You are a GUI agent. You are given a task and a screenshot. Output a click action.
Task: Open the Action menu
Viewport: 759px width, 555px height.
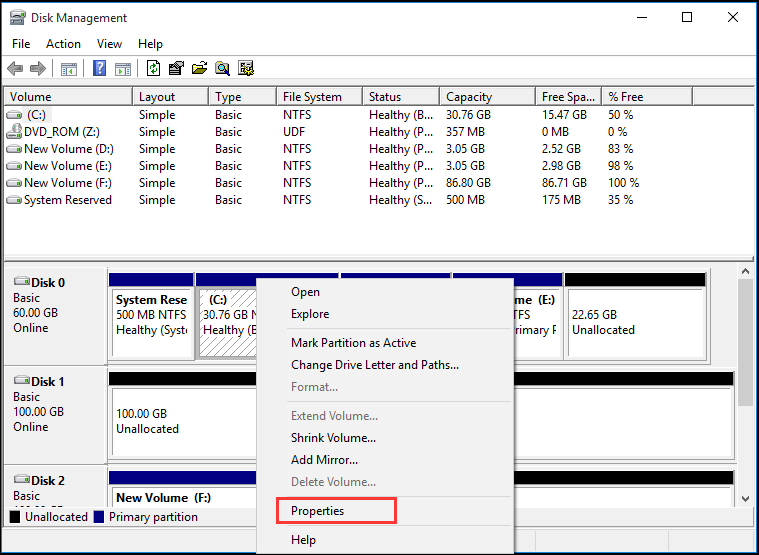coord(63,44)
